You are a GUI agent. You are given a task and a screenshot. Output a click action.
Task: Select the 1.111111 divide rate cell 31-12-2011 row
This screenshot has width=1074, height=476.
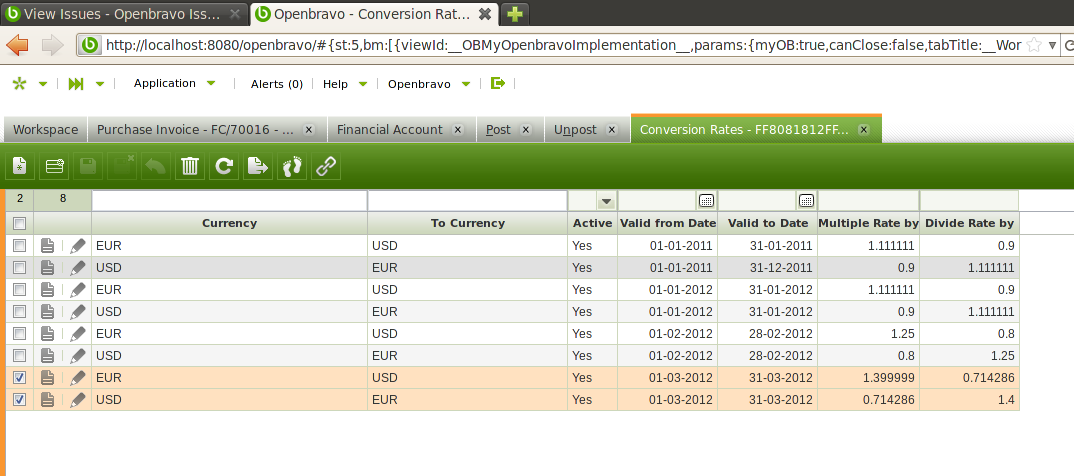(969, 267)
